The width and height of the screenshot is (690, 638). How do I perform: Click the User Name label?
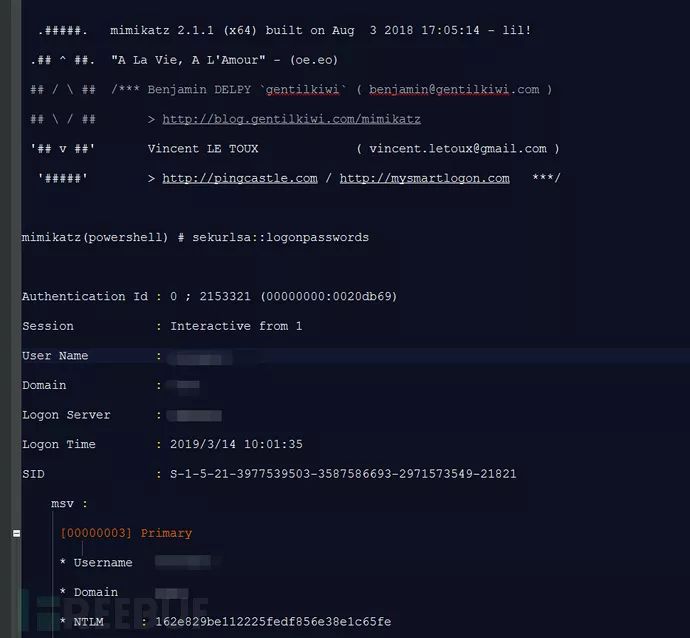tap(55, 356)
